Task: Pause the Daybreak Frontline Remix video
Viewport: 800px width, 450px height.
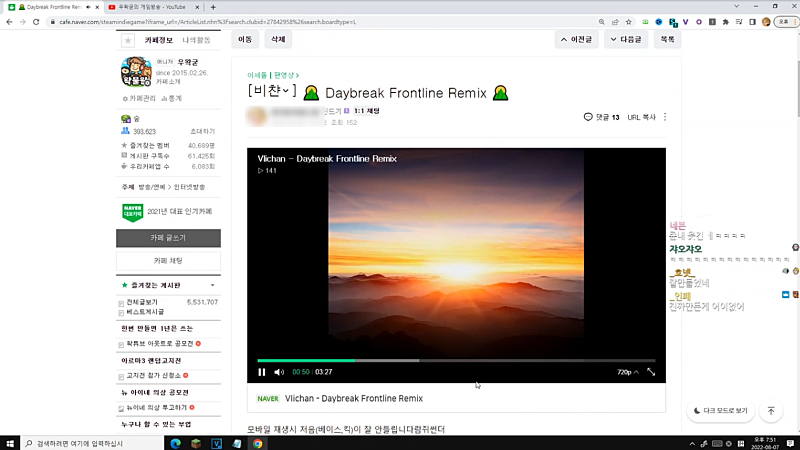Action: (x=262, y=372)
